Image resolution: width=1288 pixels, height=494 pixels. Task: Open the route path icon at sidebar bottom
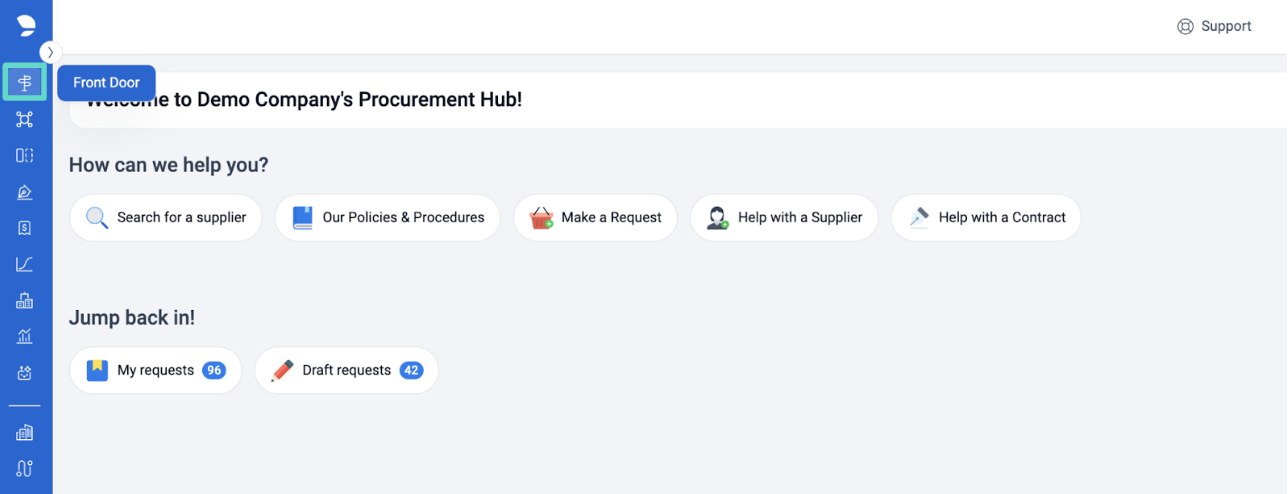click(x=25, y=468)
